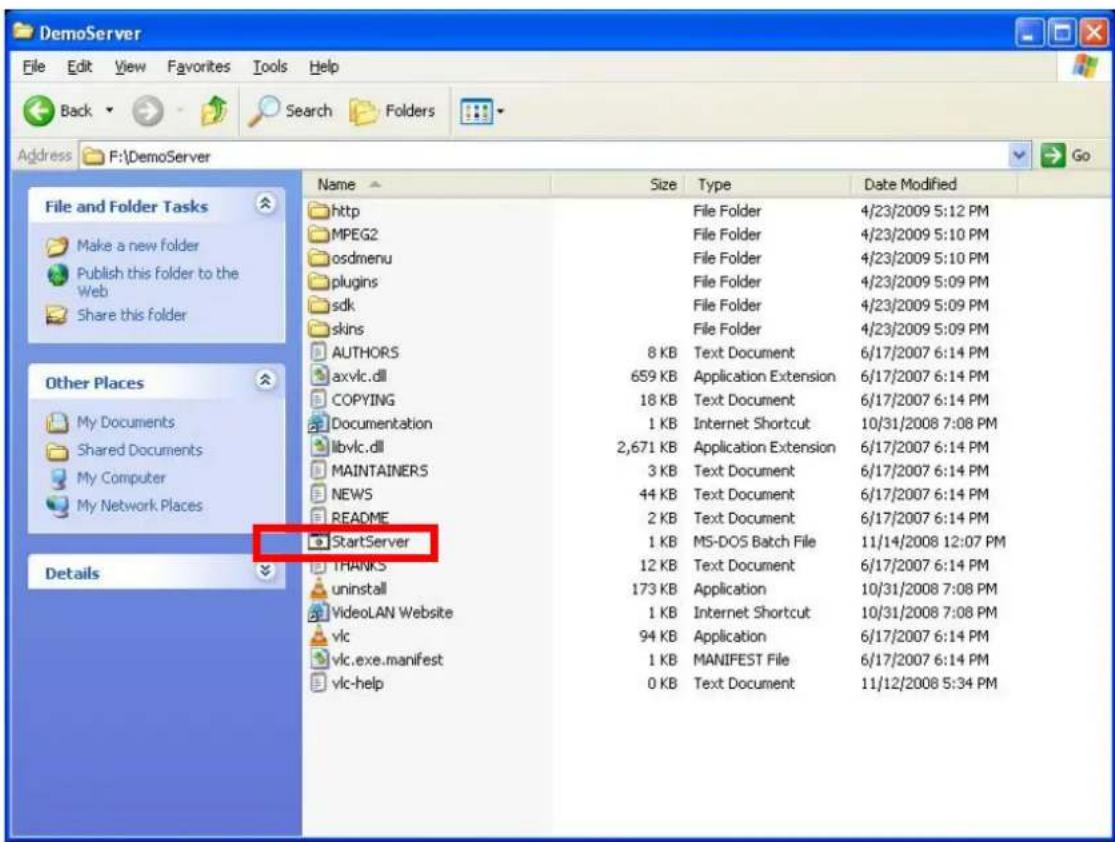Open My Network Places link

point(139,506)
